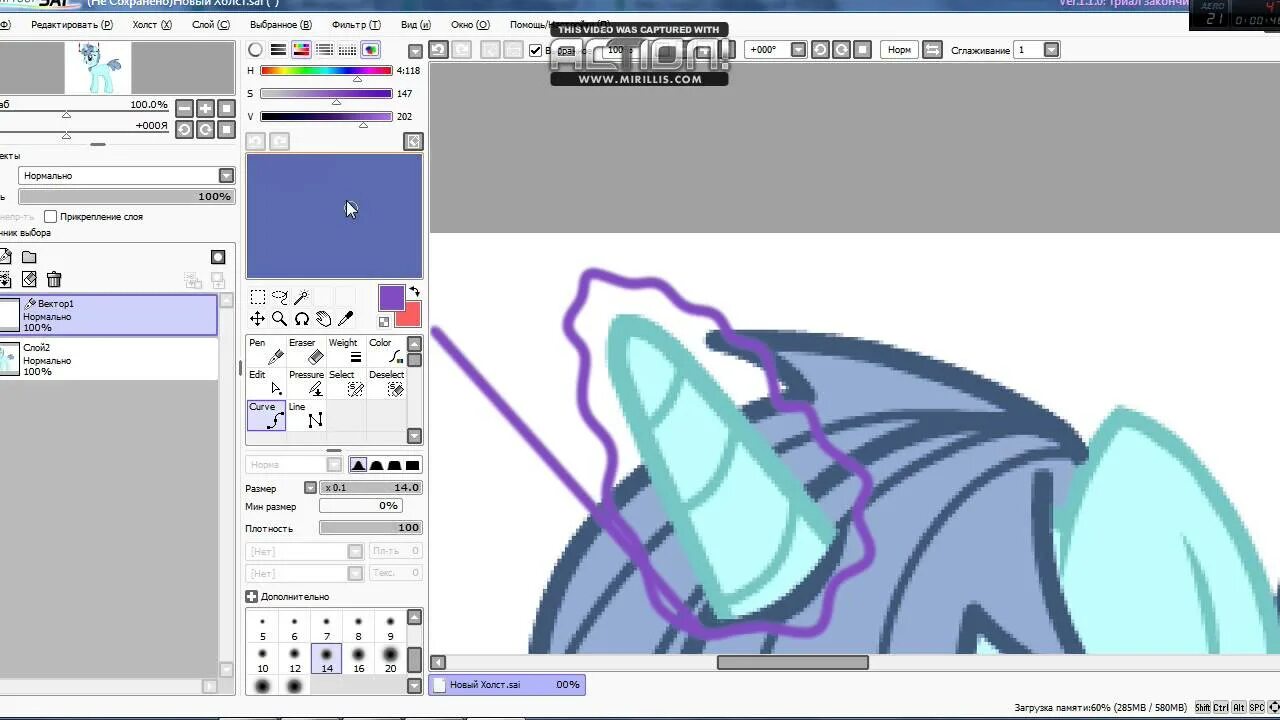Select the Pressure tool
The width and height of the screenshot is (1280, 720).
click(x=305, y=382)
